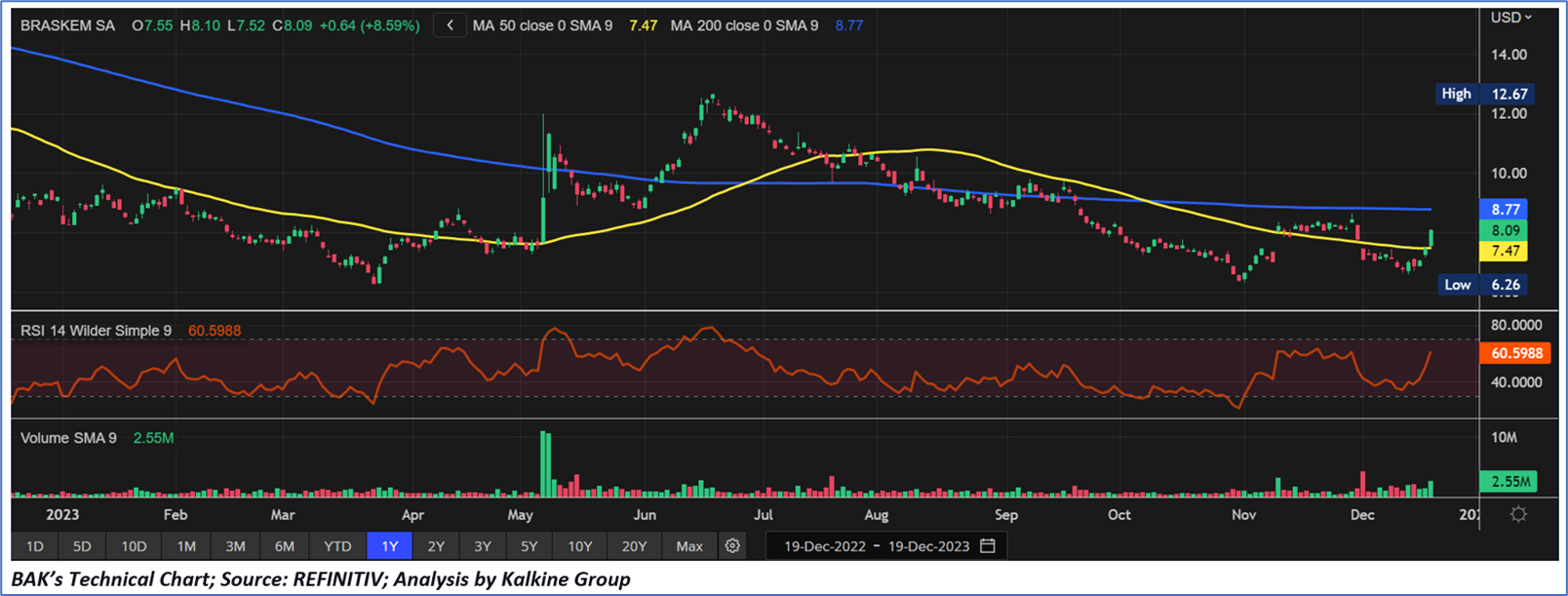
Task: Open chart settings gear at bottom right
Action: point(1517,514)
